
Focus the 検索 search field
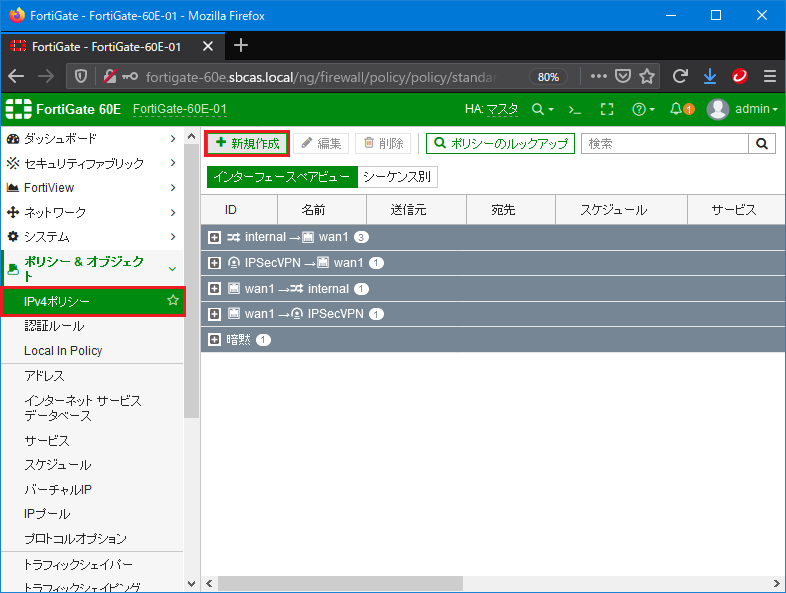pyautogui.click(x=665, y=144)
